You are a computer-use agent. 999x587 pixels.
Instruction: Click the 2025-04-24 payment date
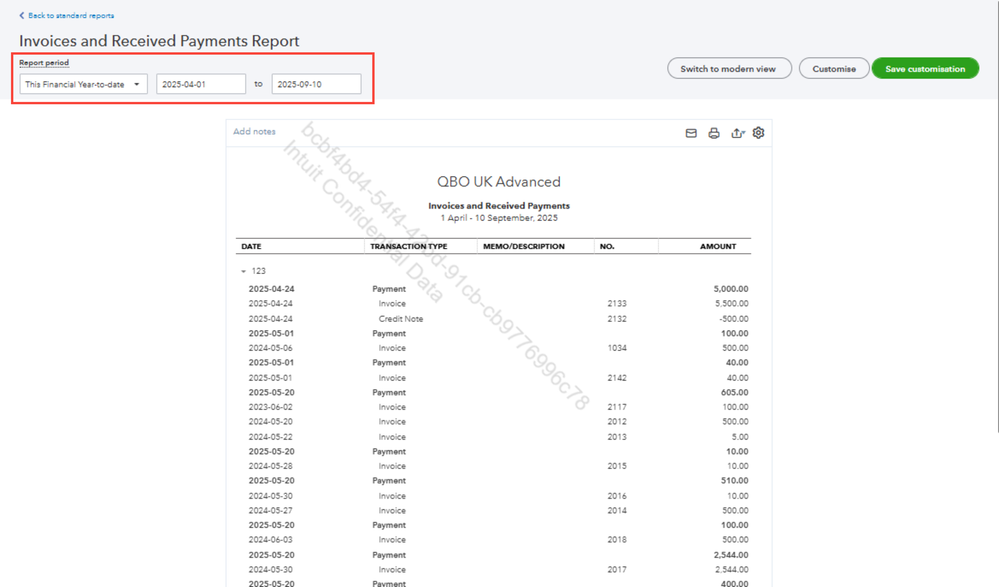coord(271,289)
